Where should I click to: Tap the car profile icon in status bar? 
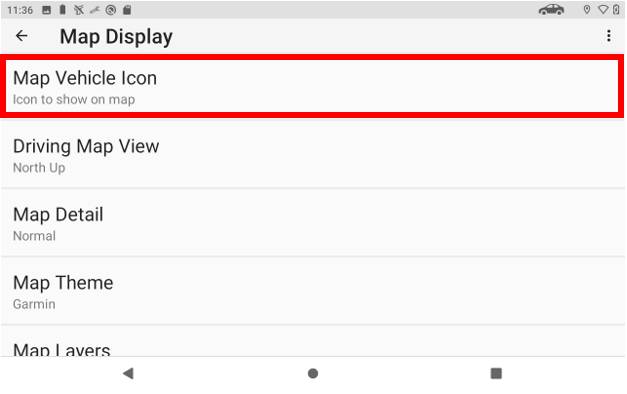click(551, 10)
